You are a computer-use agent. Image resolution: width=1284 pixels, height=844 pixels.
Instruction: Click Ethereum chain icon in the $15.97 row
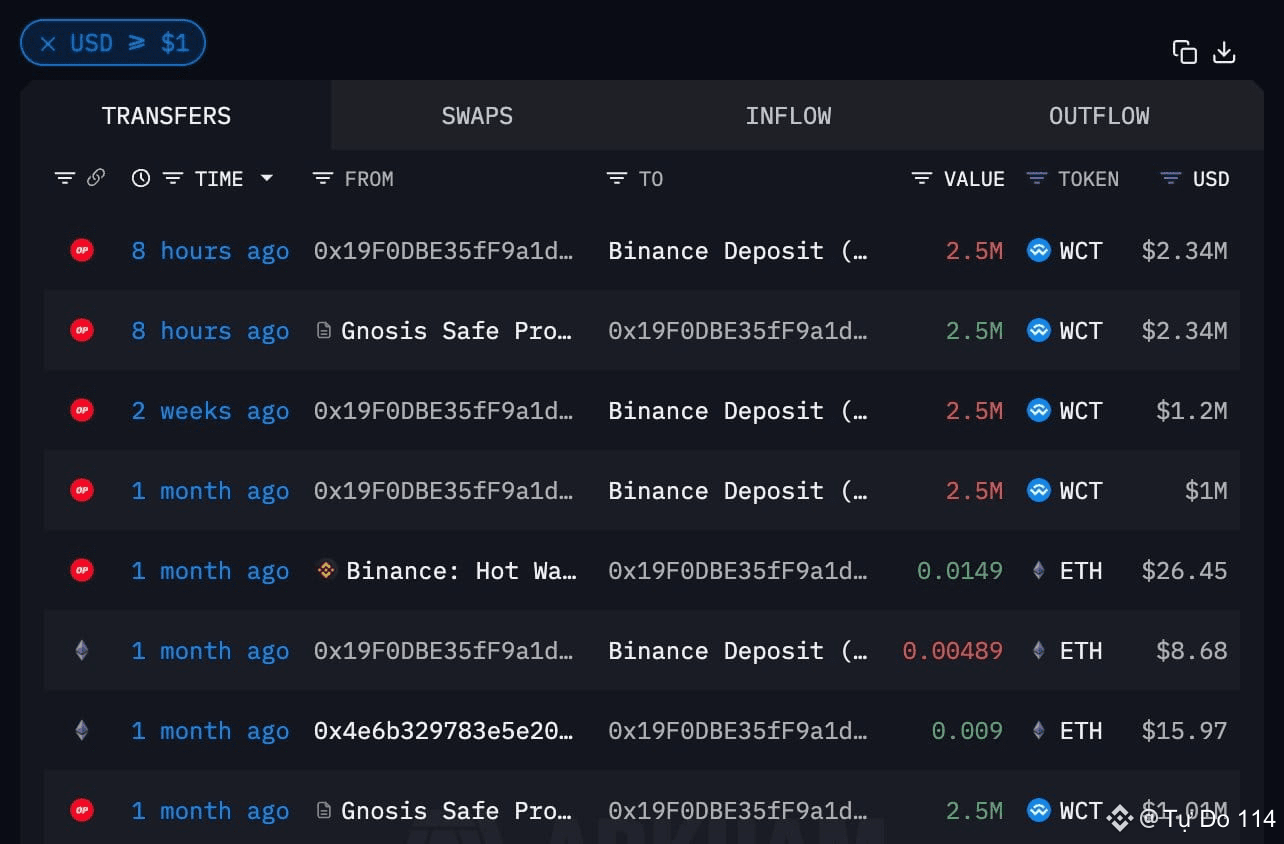coord(82,730)
